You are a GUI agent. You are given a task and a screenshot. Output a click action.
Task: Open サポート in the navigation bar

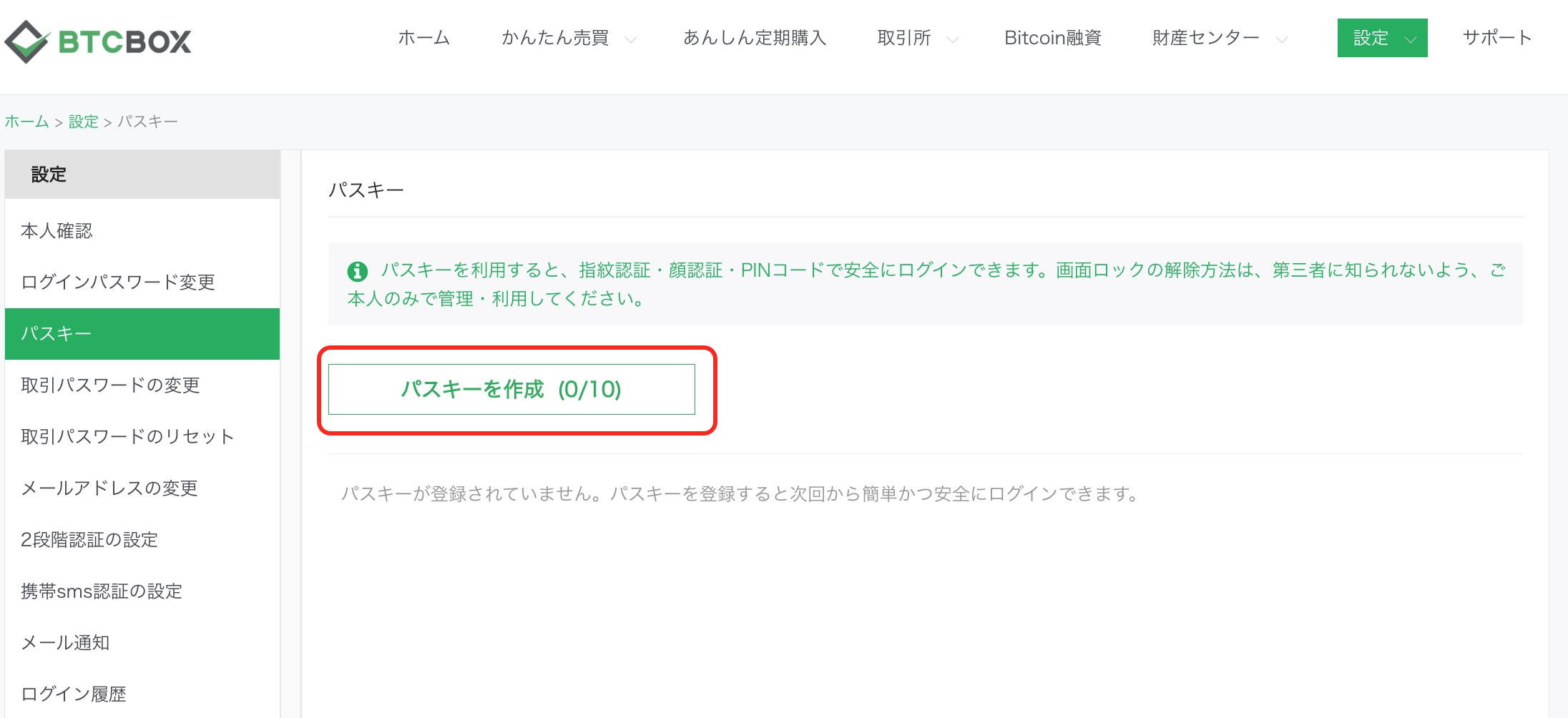(x=1496, y=38)
